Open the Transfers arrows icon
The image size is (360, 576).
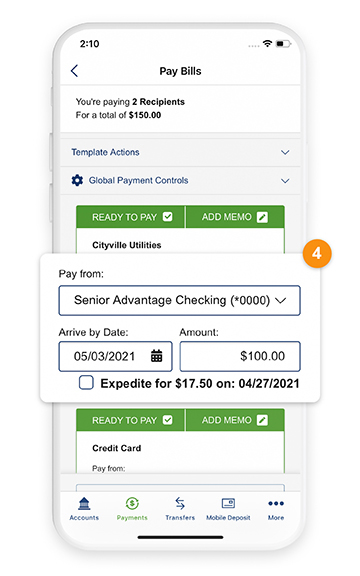click(180, 503)
